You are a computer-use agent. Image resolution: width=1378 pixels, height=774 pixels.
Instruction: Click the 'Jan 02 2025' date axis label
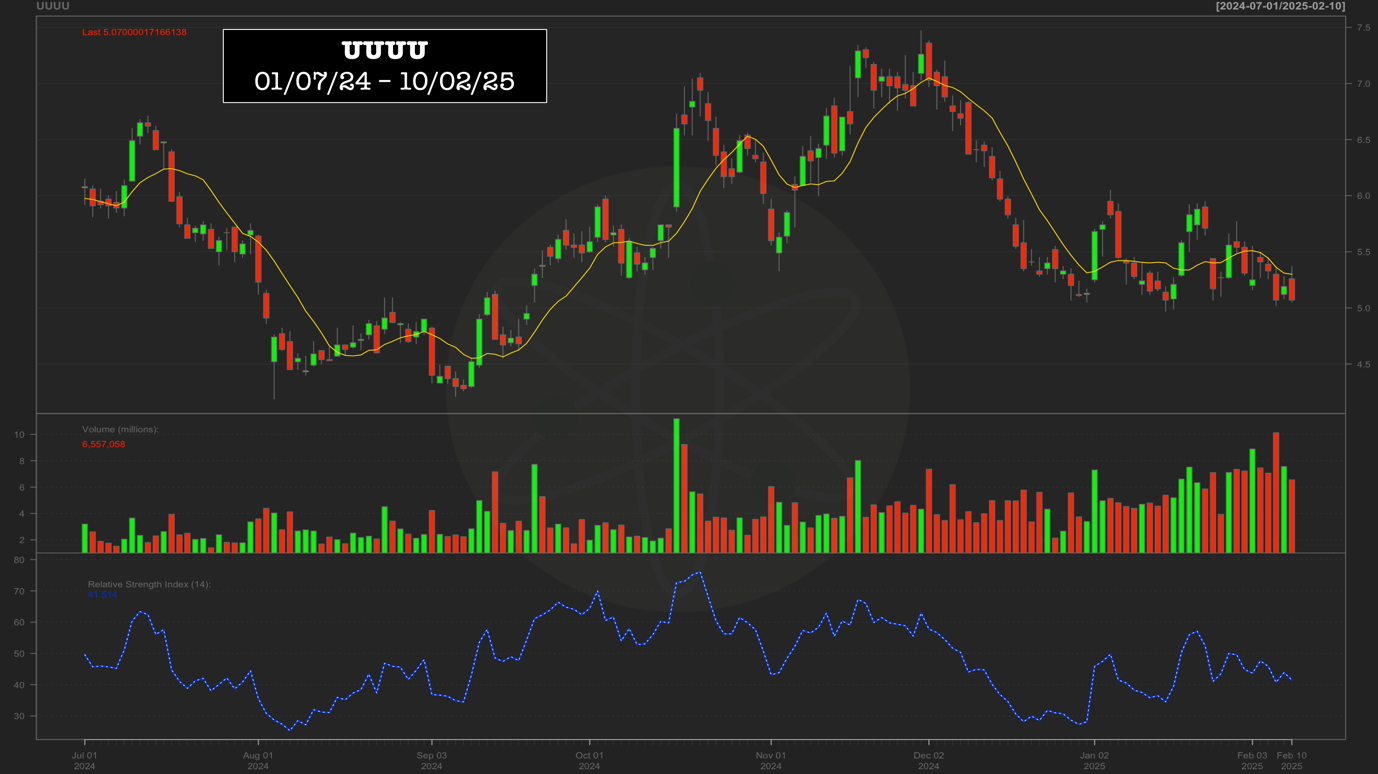point(1094,761)
